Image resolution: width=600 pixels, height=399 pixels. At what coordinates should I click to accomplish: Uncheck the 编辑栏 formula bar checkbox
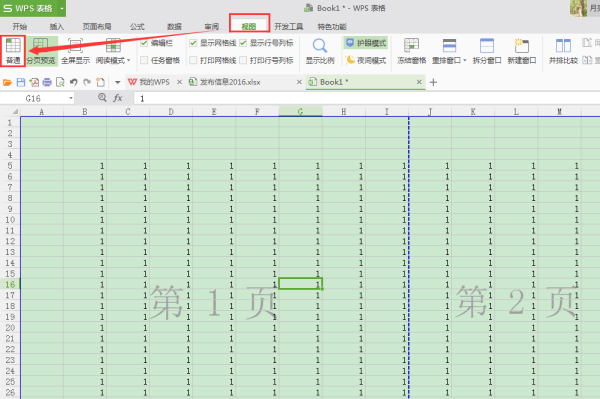pyautogui.click(x=144, y=43)
